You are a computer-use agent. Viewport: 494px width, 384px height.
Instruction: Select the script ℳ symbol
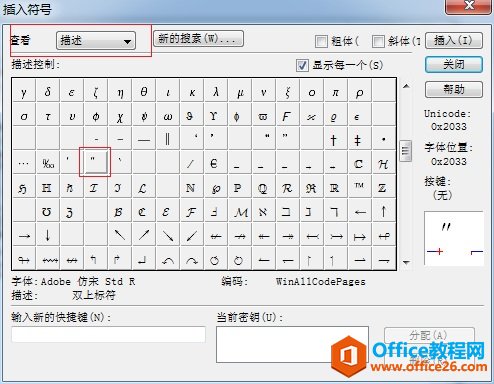pos(240,211)
